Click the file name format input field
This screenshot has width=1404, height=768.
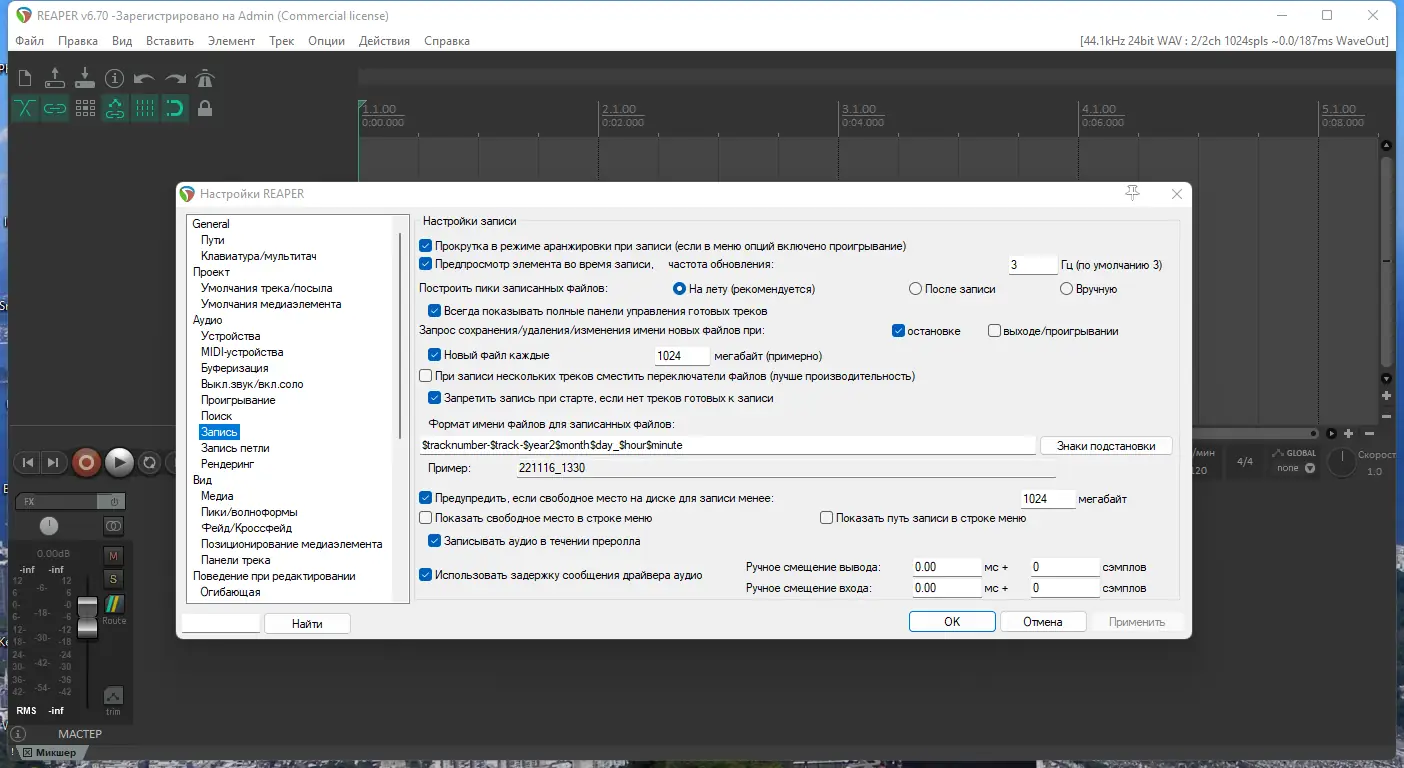coord(727,445)
